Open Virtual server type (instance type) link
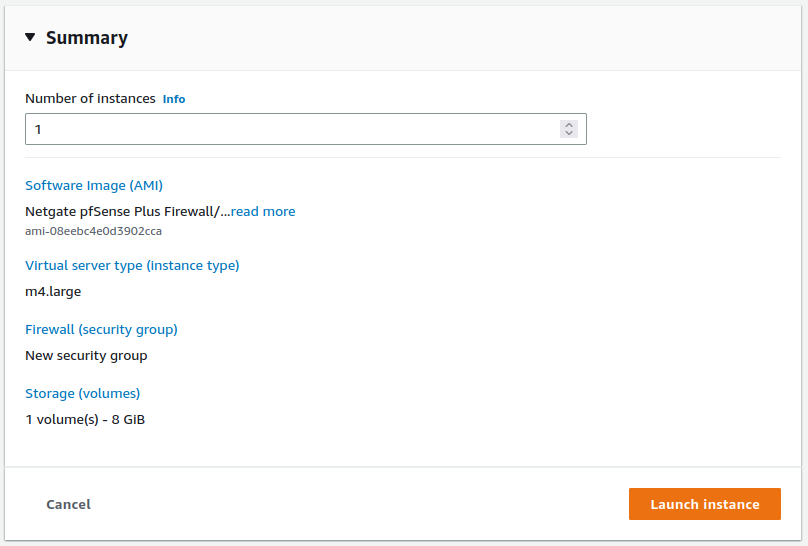The image size is (808, 546). 132,265
